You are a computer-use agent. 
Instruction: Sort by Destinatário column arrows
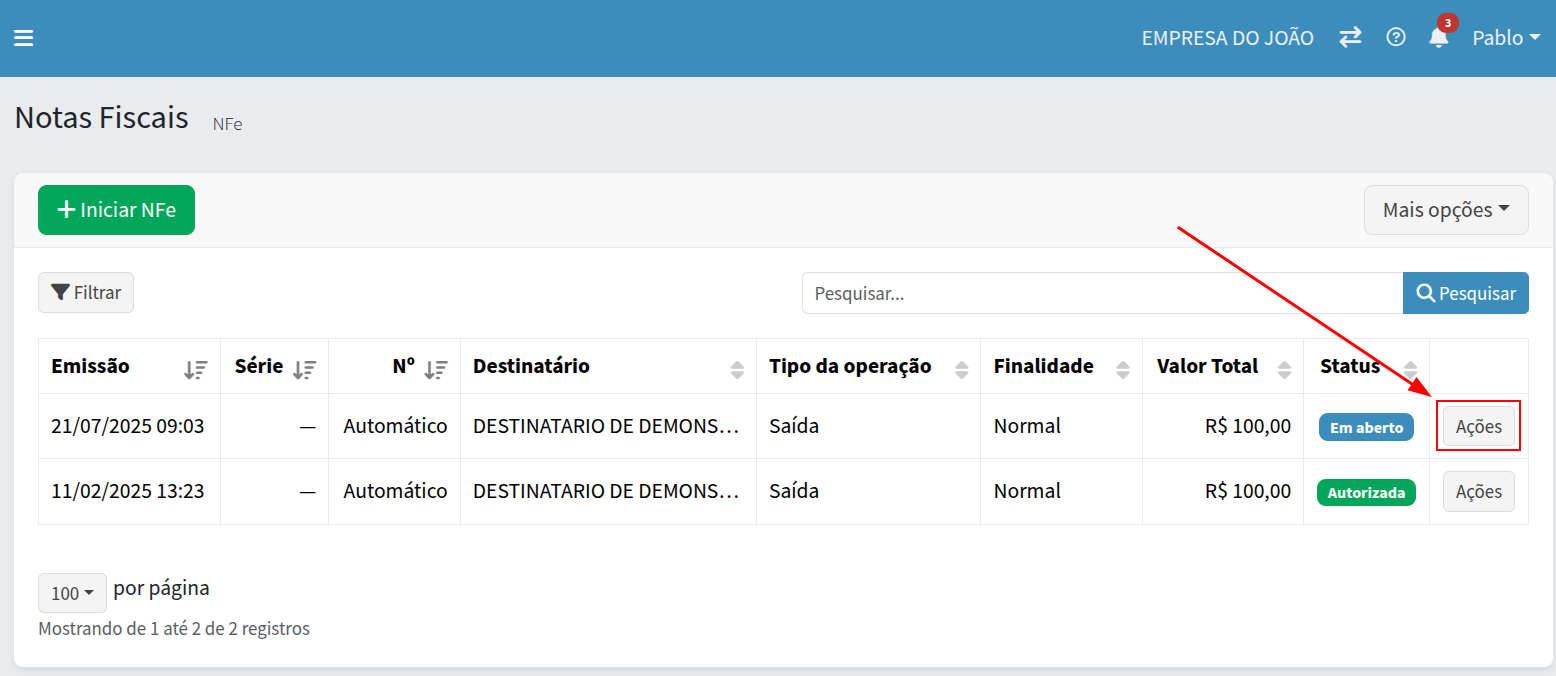coord(737,369)
